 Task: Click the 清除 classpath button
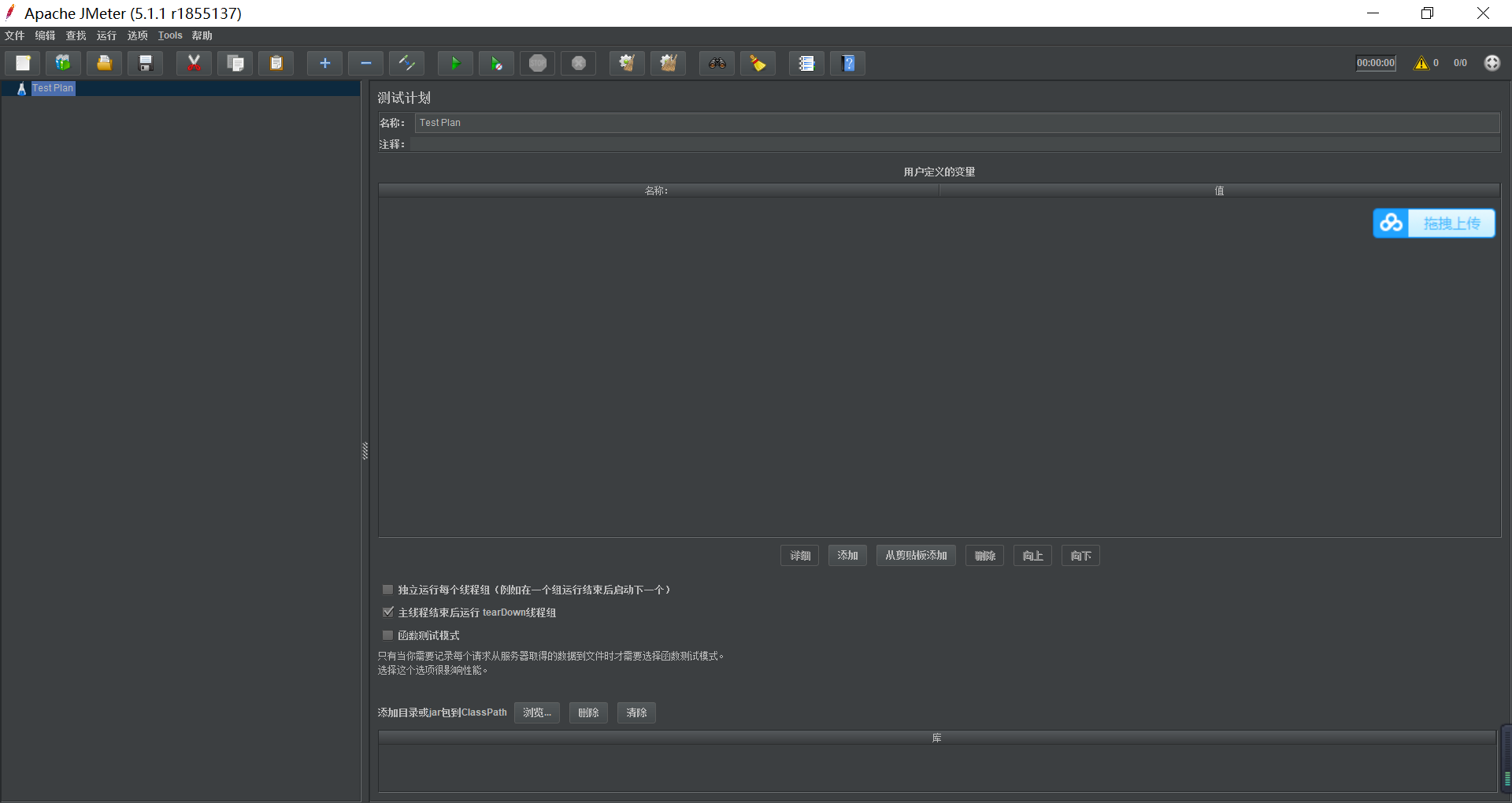(x=636, y=712)
